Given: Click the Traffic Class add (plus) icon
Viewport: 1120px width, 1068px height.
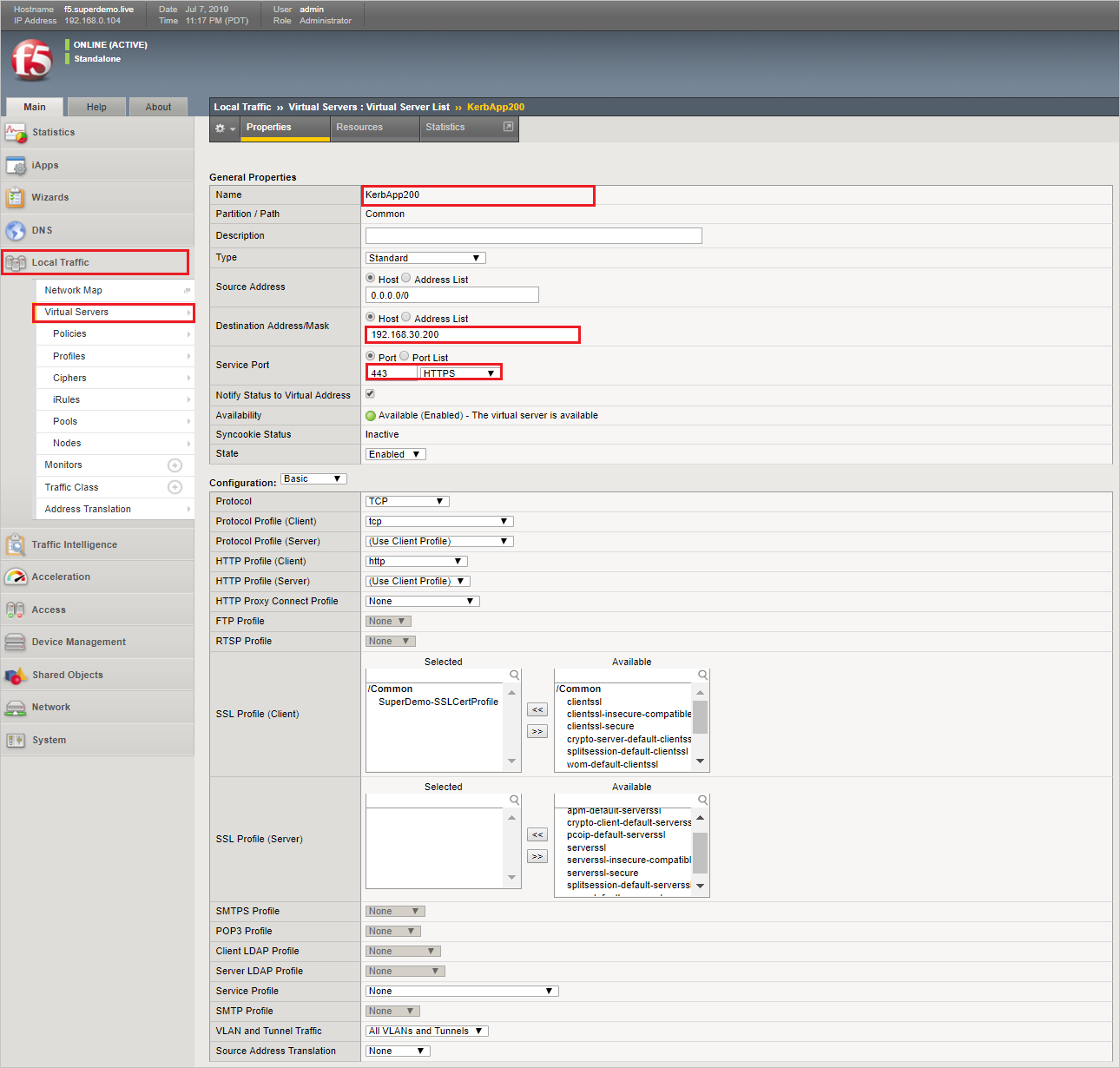Looking at the screenshot, I should pos(175,487).
